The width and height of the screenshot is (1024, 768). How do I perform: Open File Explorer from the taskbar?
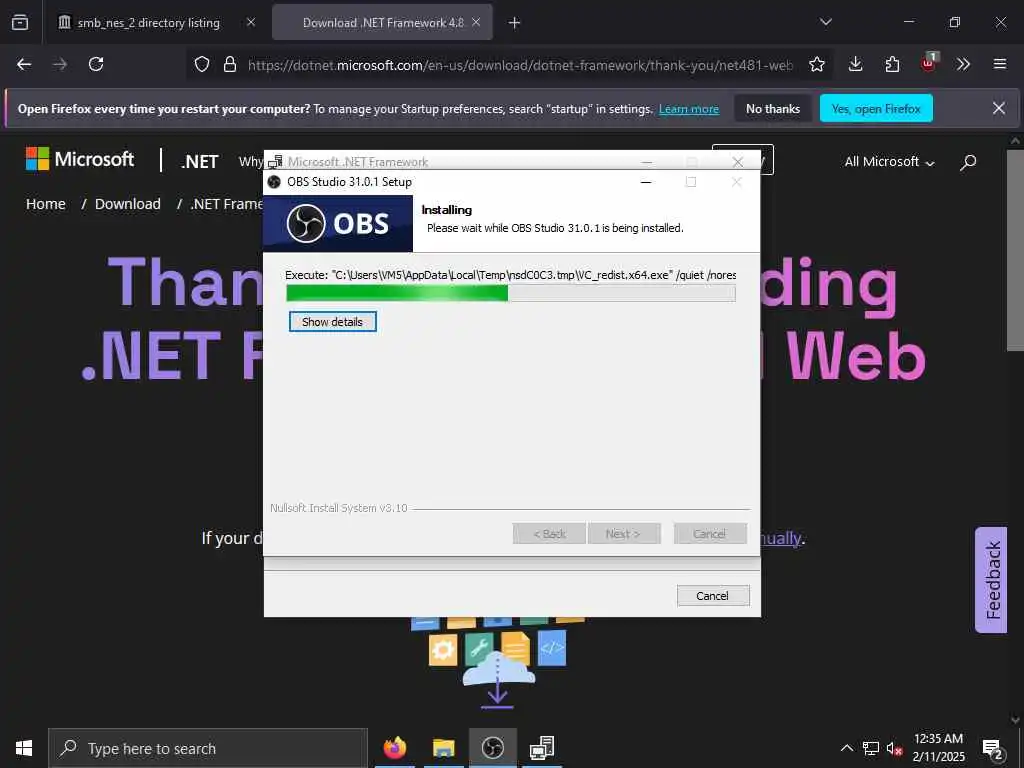click(x=443, y=748)
